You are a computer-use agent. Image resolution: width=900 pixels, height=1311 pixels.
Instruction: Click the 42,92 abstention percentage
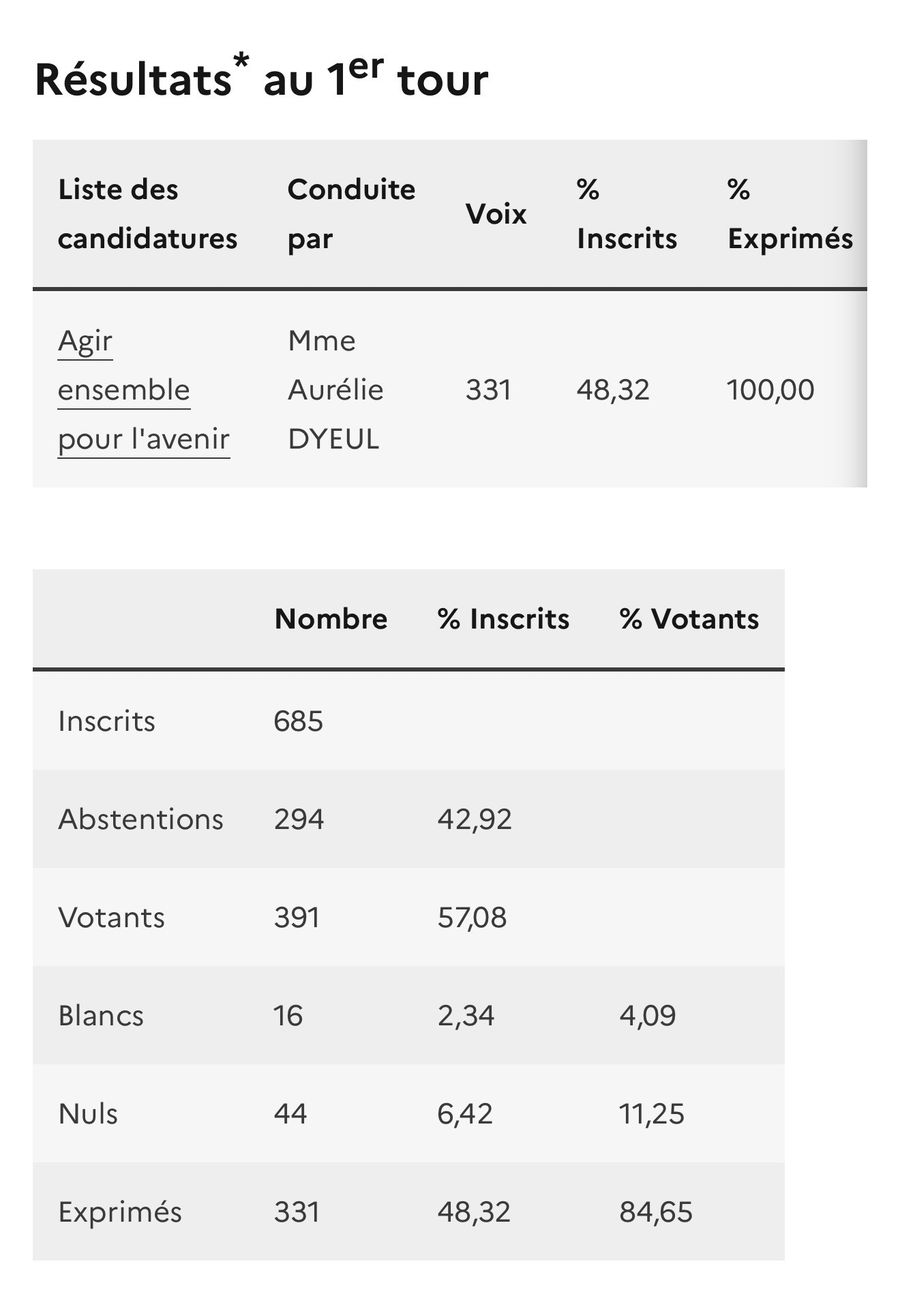point(474,819)
